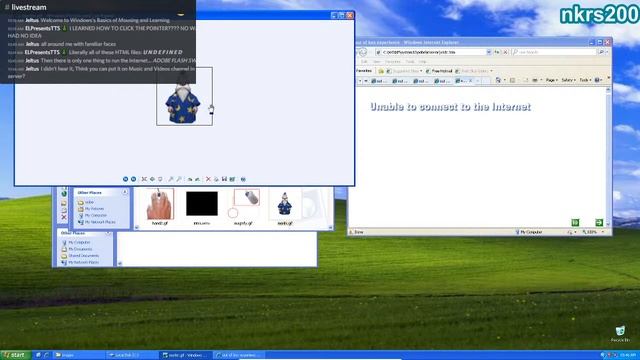640x360 pixels.
Task: Stop page loading in Internet Explorer
Action: [505, 52]
